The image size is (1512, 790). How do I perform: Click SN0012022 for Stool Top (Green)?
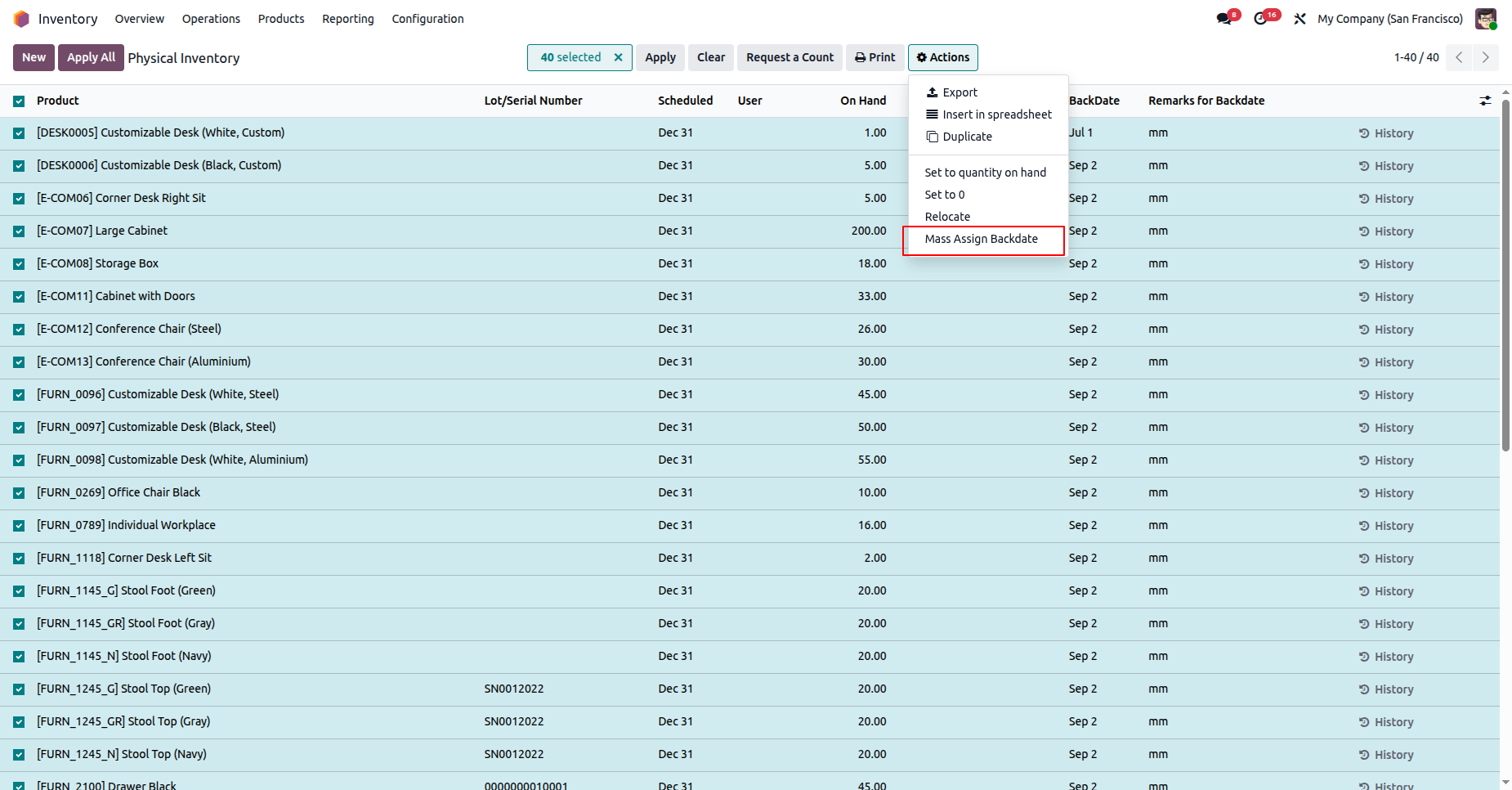pos(514,689)
